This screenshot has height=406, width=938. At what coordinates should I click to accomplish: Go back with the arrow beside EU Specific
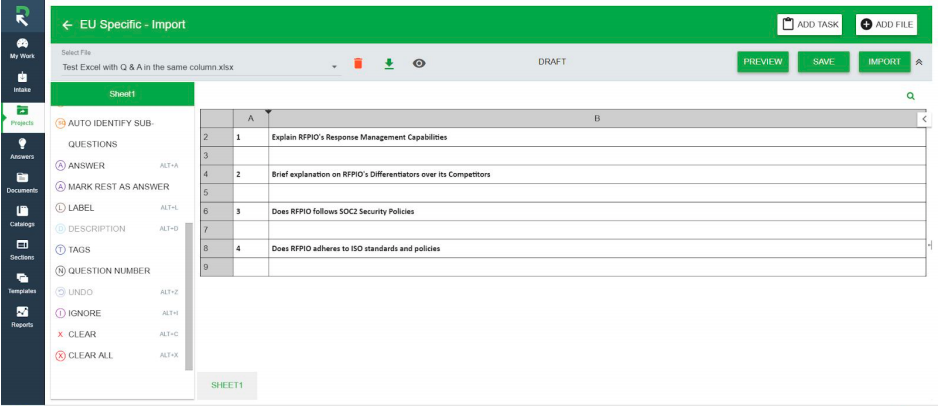click(67, 25)
